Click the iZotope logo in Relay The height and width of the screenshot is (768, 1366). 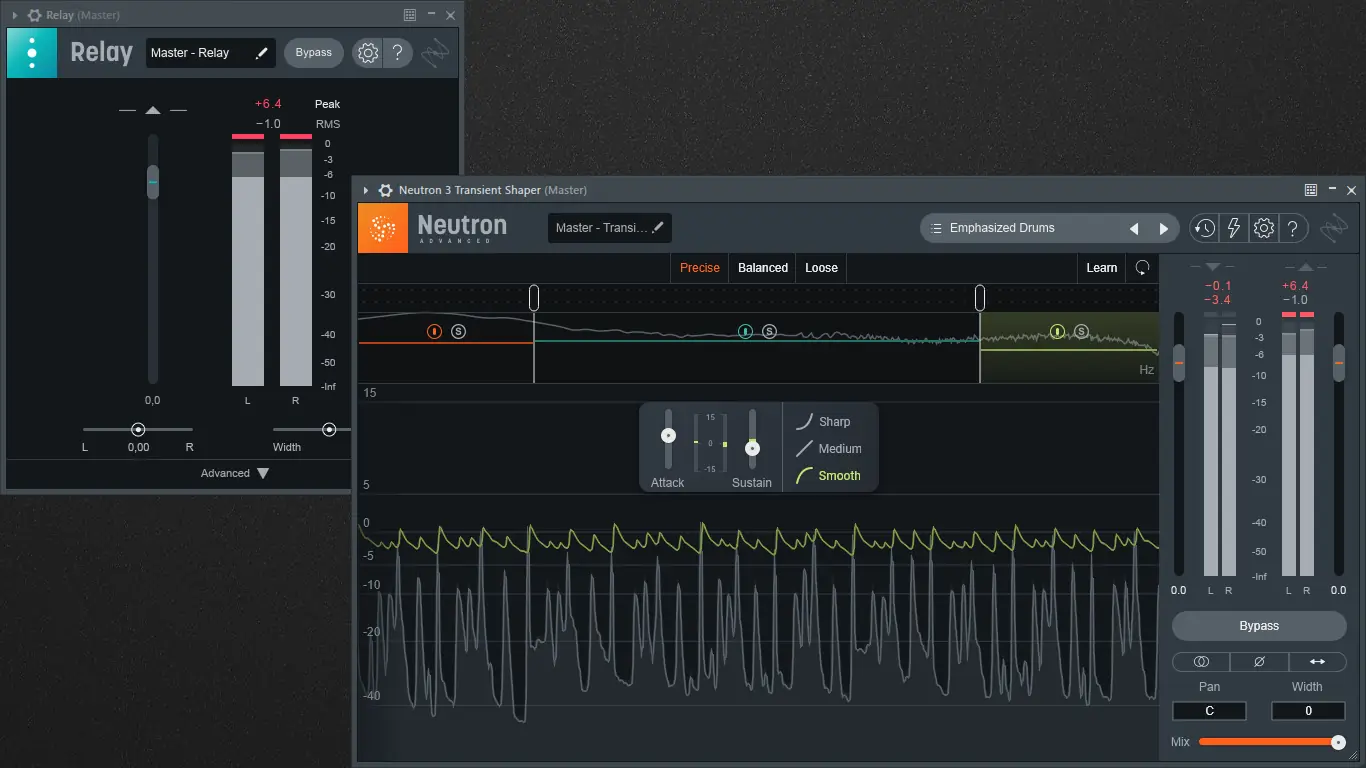click(435, 53)
